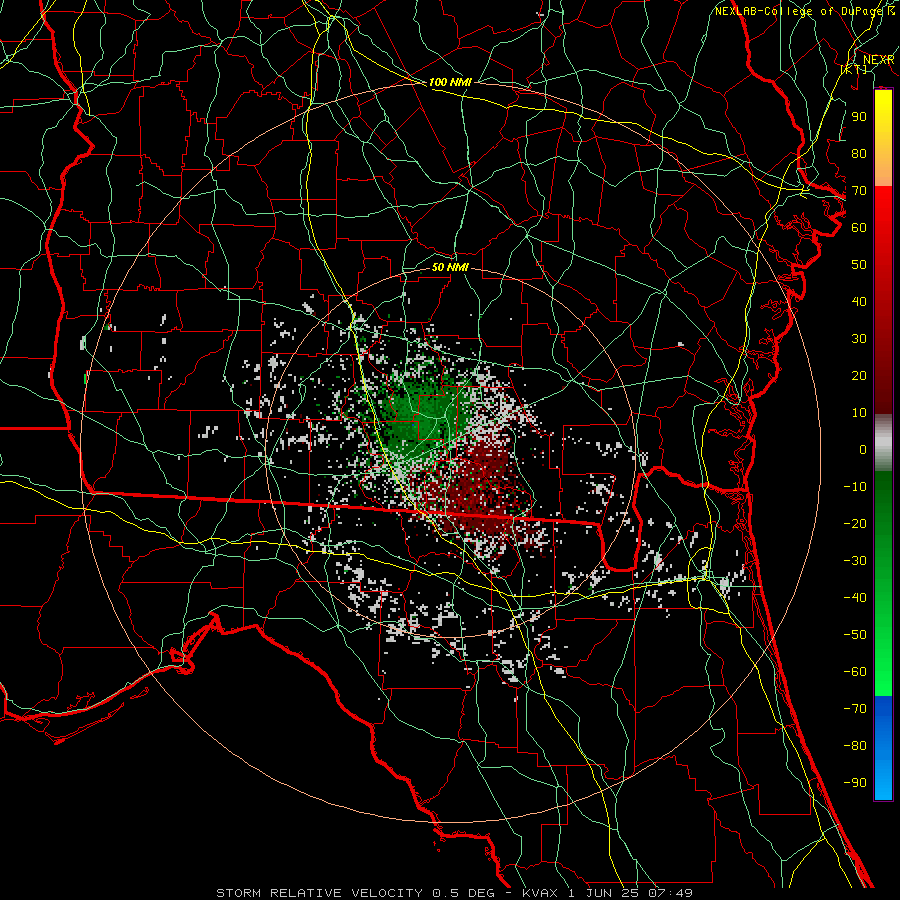
Task: Click the -40 scale value label
Action: (855, 598)
